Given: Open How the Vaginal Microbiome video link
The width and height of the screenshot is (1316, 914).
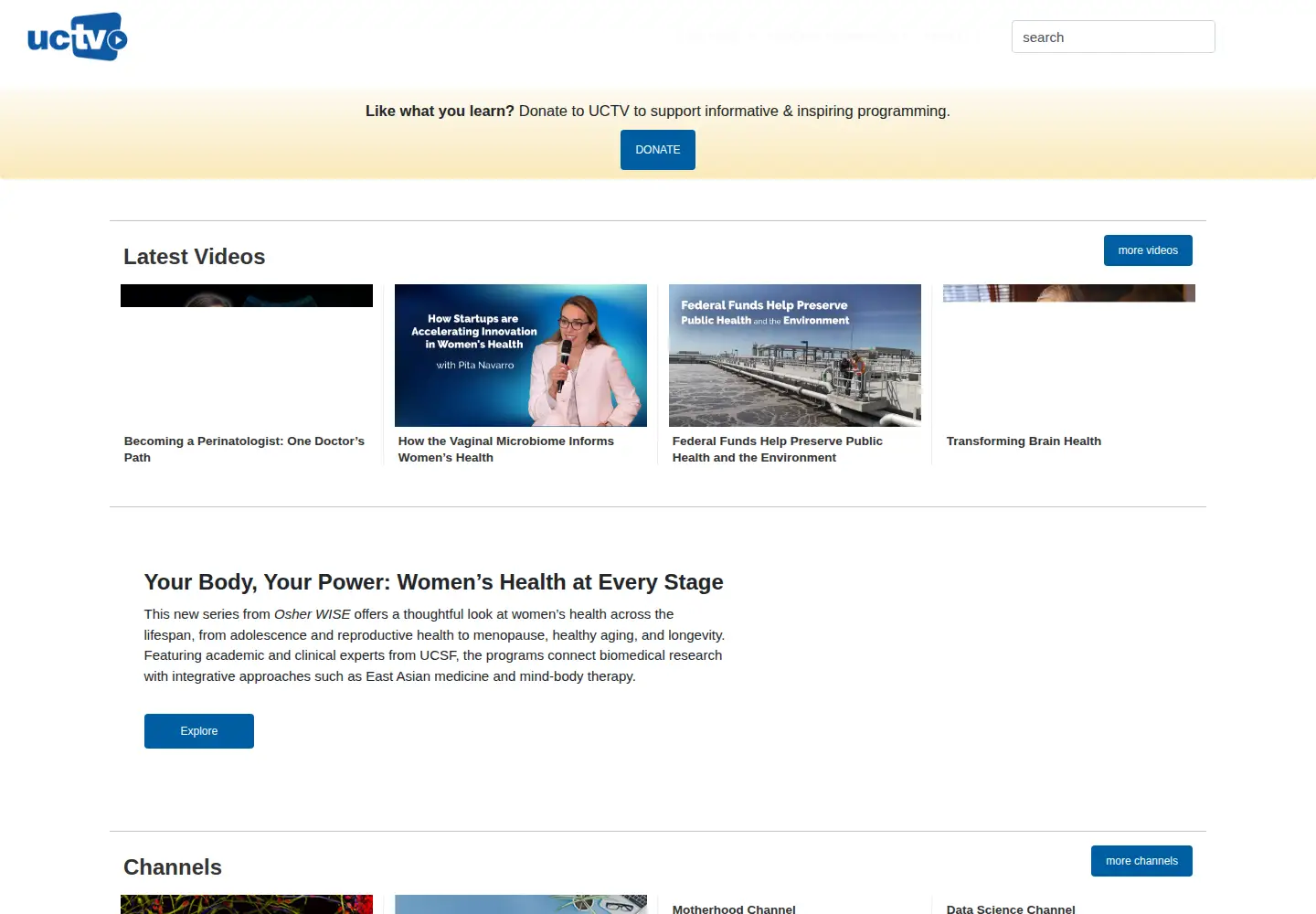Looking at the screenshot, I should (506, 449).
